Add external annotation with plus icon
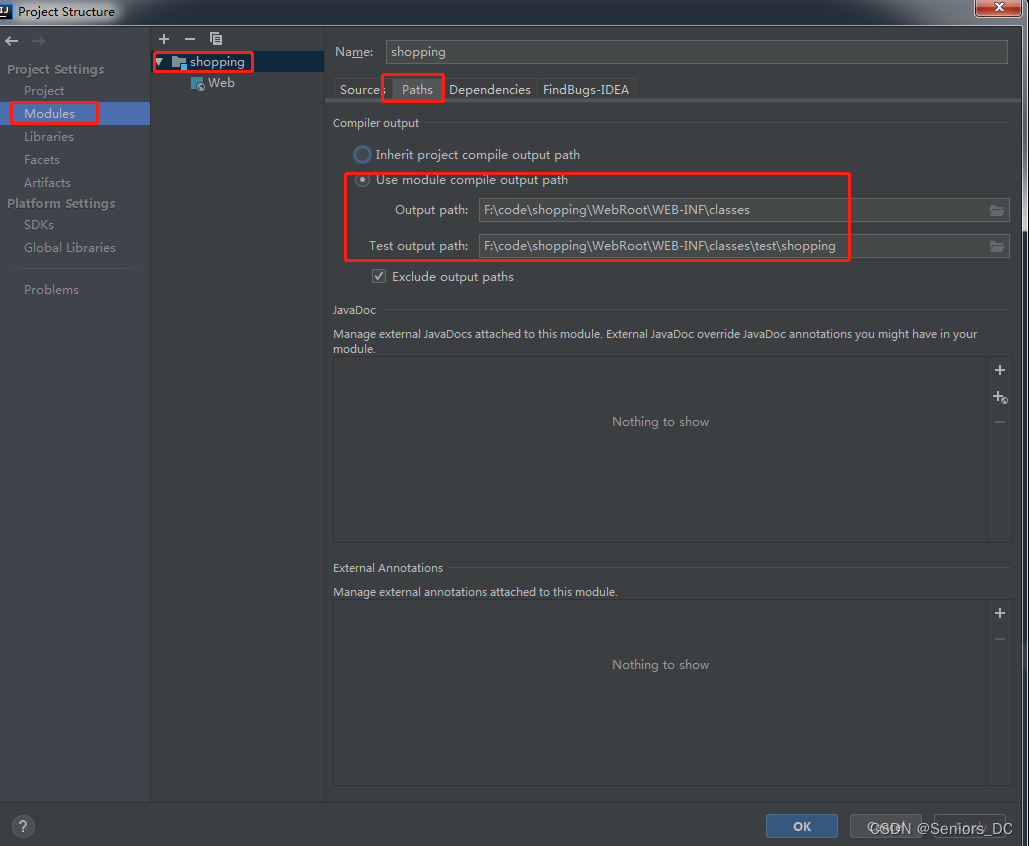 click(999, 613)
